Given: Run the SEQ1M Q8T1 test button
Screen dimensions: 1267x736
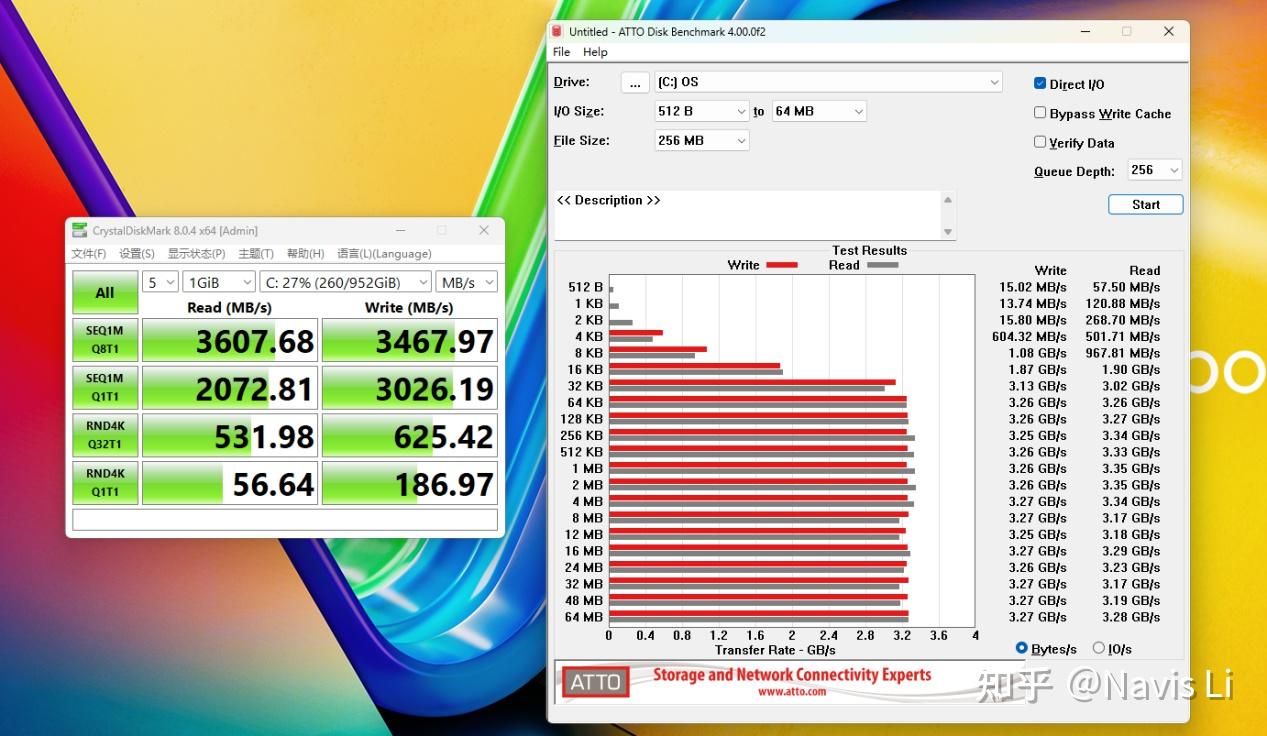Looking at the screenshot, I should (x=105, y=340).
